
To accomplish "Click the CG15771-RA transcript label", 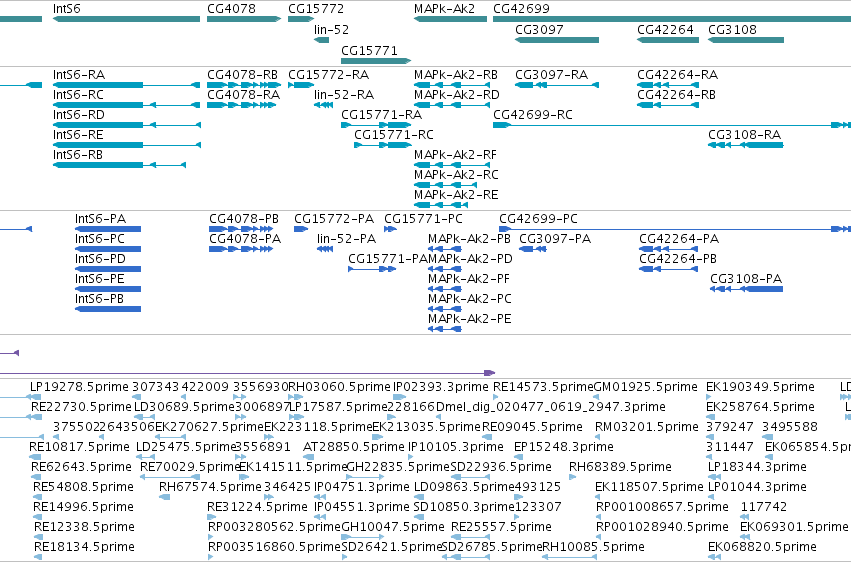I will pyautogui.click(x=382, y=115).
